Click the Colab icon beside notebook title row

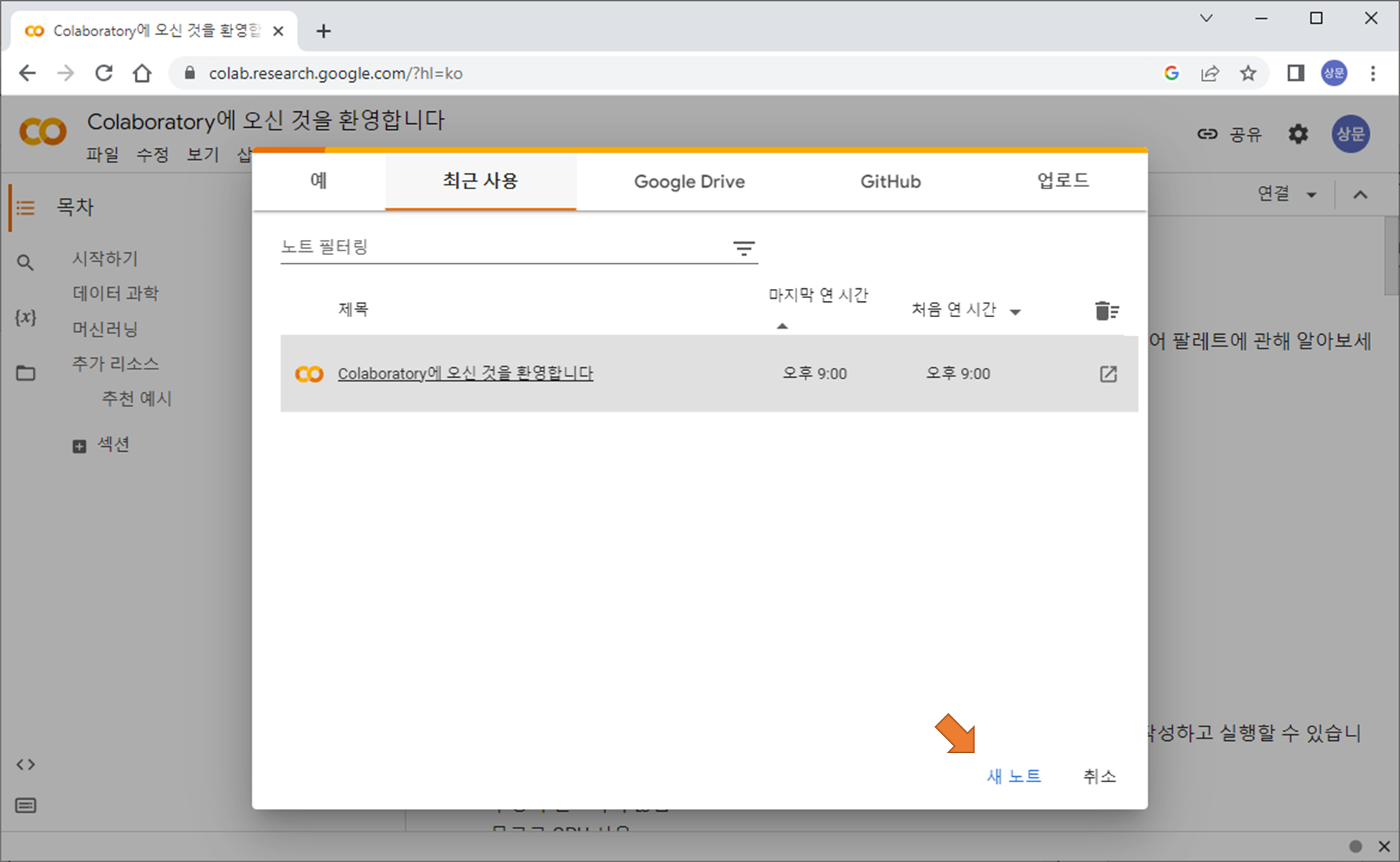coord(309,374)
